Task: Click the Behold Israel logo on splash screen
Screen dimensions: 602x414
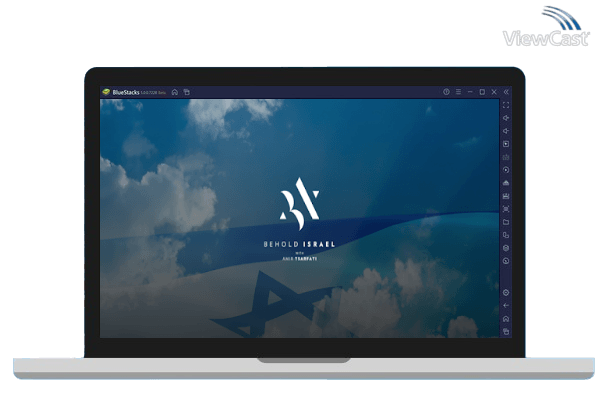Action: pos(299,205)
